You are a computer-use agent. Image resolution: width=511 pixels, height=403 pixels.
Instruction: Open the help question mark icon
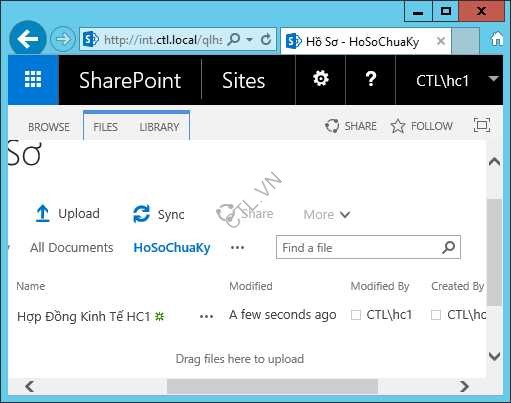(x=371, y=79)
